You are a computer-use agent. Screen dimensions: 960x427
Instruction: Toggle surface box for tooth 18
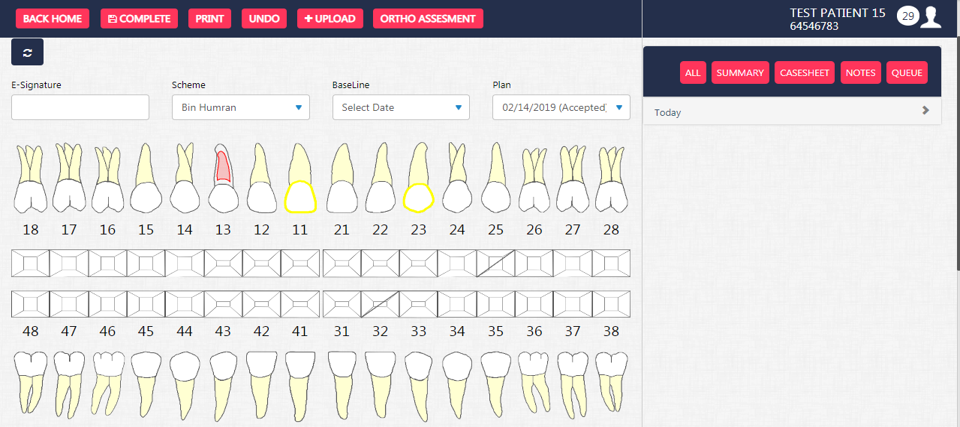pyautogui.click(x=30, y=263)
